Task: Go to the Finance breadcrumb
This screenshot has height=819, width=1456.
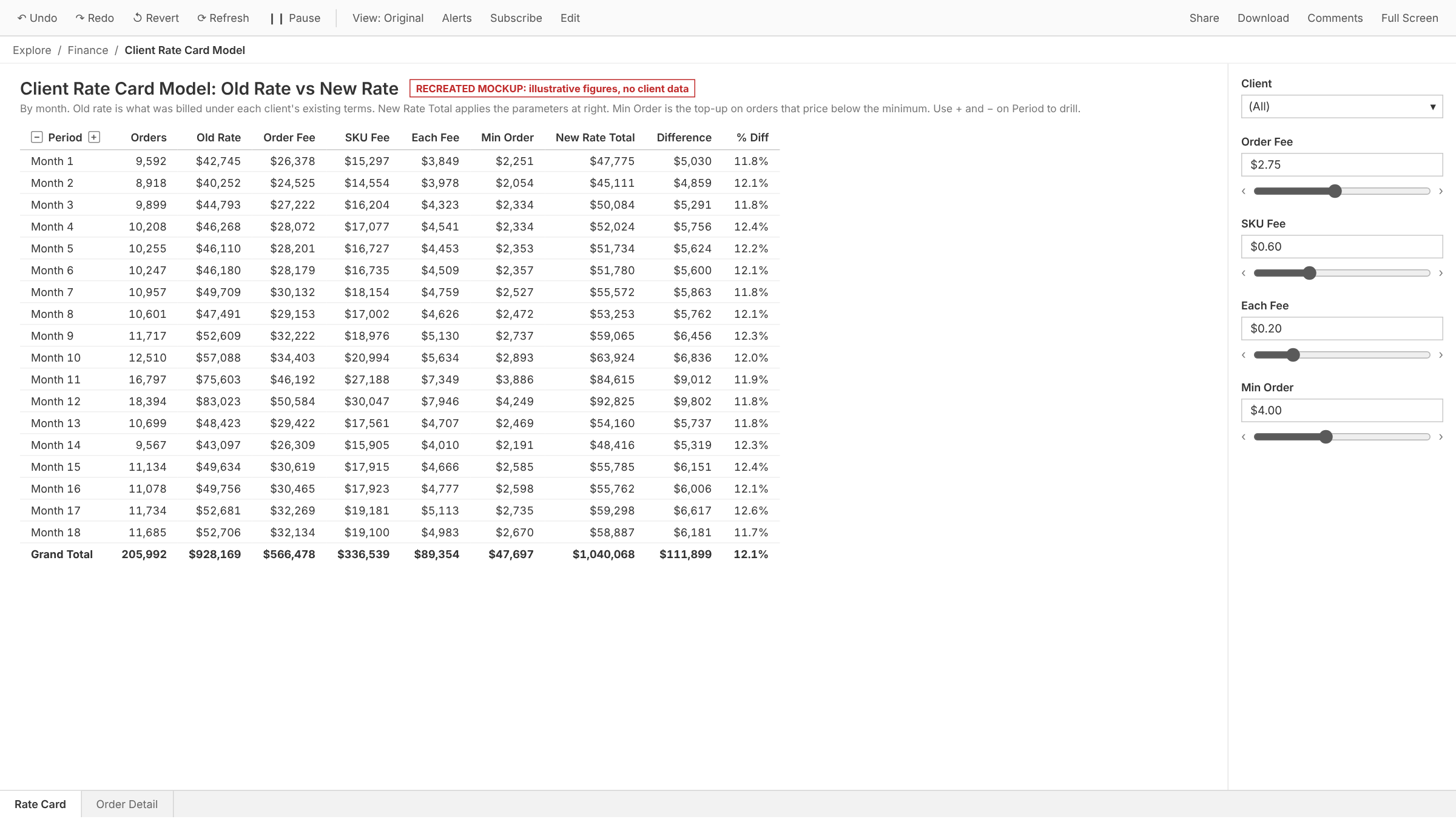Action: coord(88,50)
